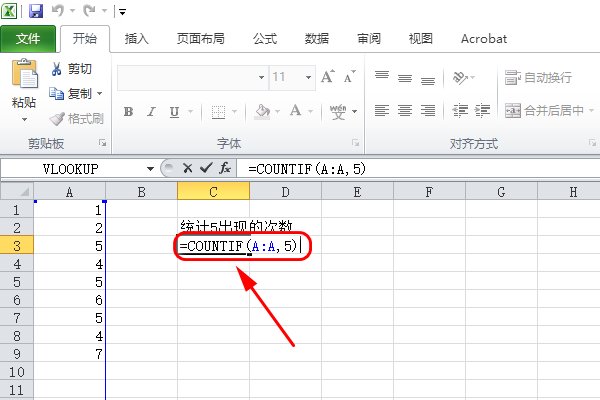Viewport: 600px width, 400px height.
Task: Open the 文件 (File) tab
Action: (28, 39)
